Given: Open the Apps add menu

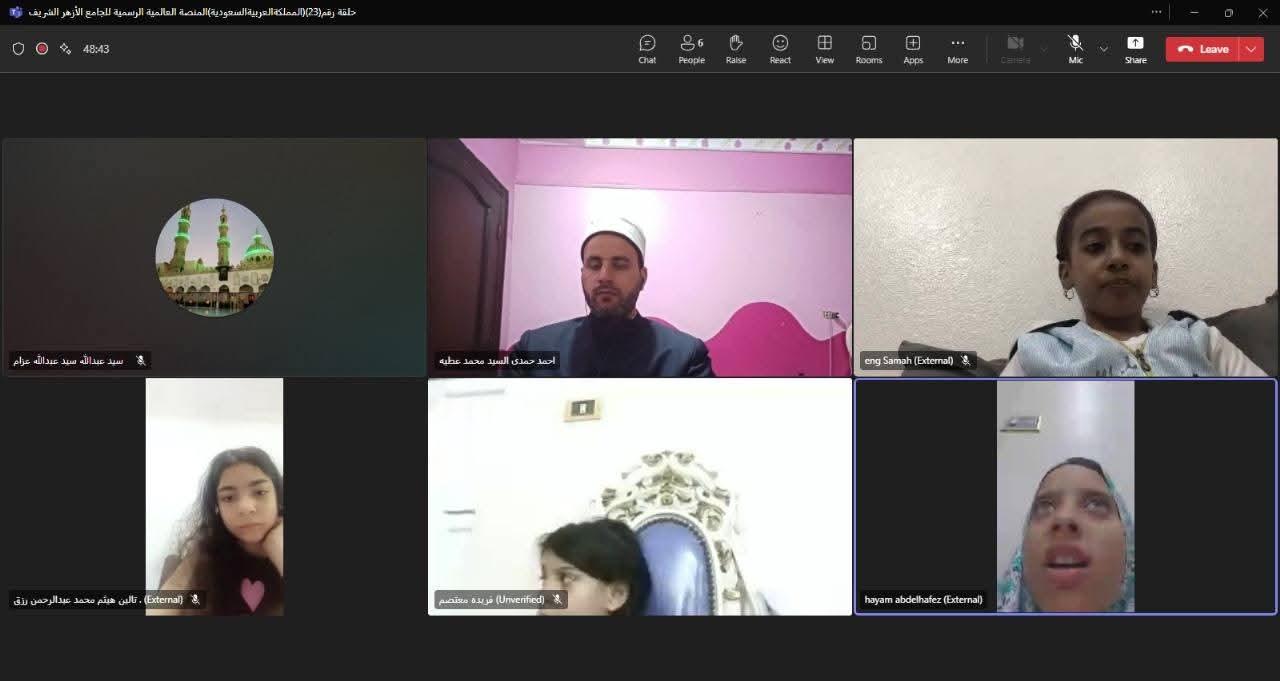Looking at the screenshot, I should pyautogui.click(x=913, y=48).
